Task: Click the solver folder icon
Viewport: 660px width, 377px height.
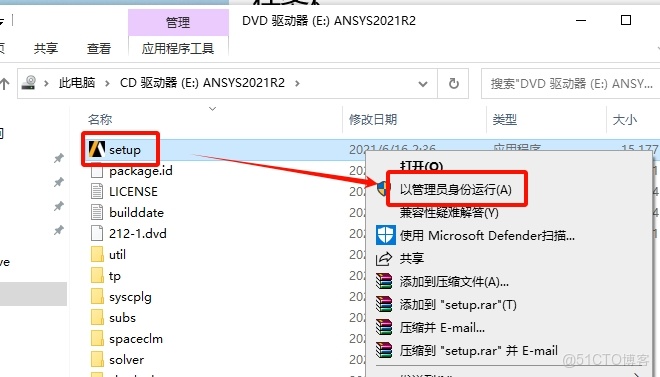Action: [x=97, y=360]
